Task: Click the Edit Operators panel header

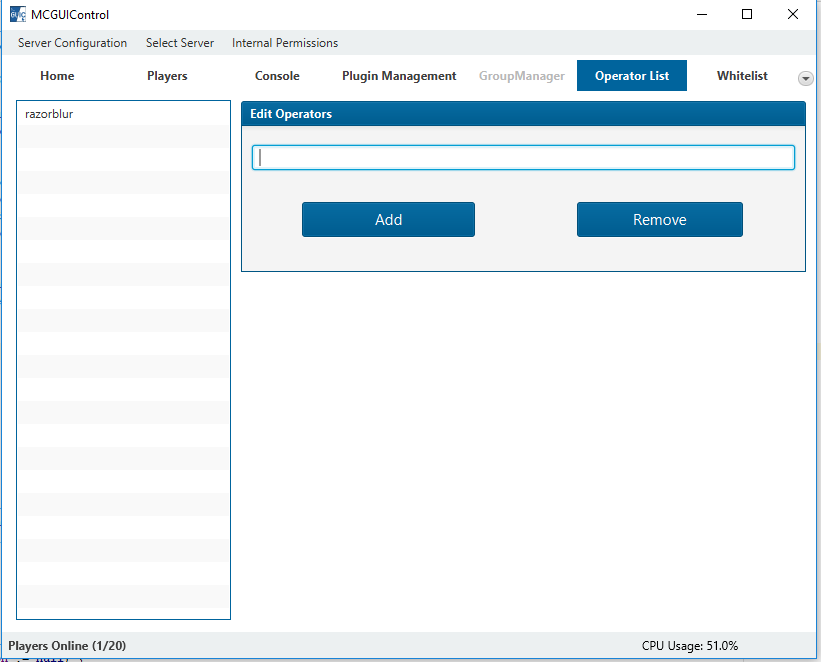Action: pos(523,114)
